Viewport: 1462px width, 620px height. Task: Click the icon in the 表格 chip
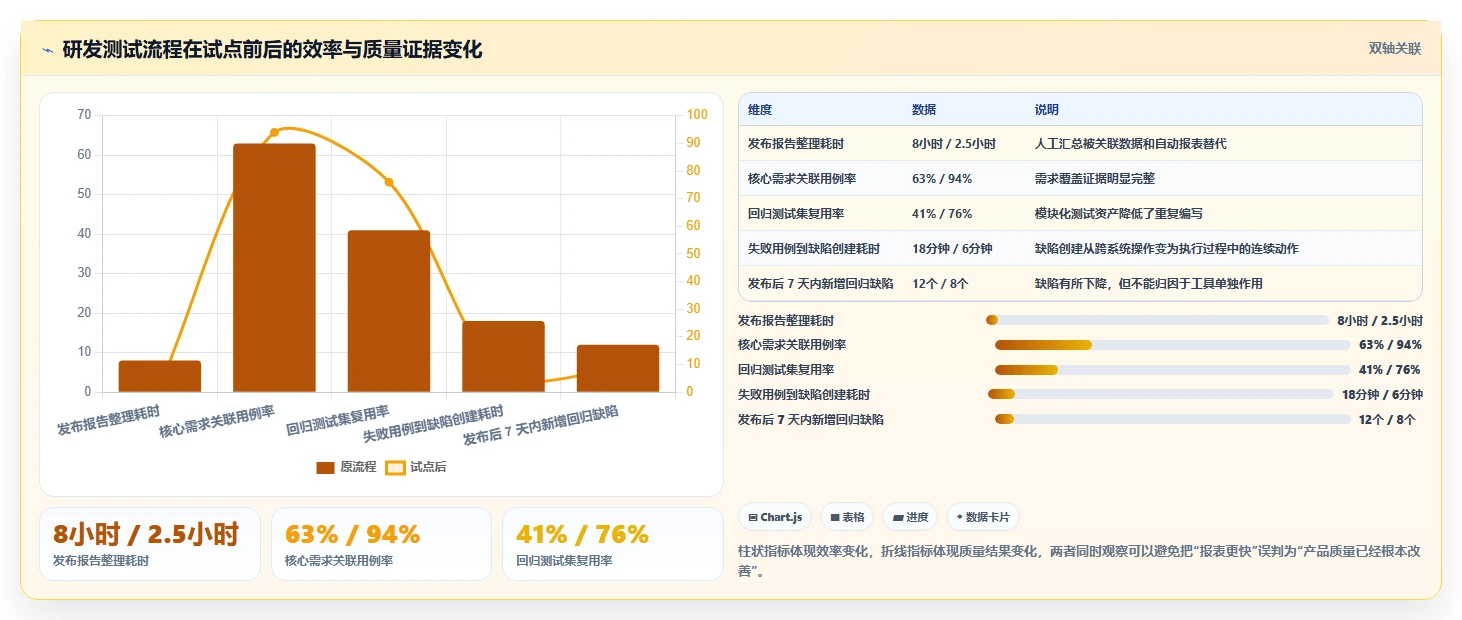click(835, 517)
